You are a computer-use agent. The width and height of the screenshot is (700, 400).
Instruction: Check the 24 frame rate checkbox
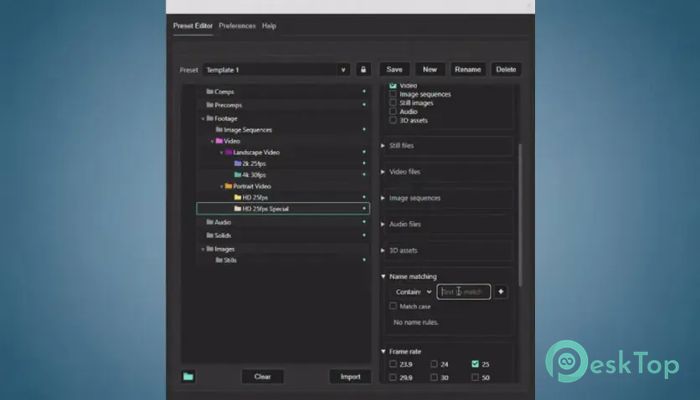(434, 364)
